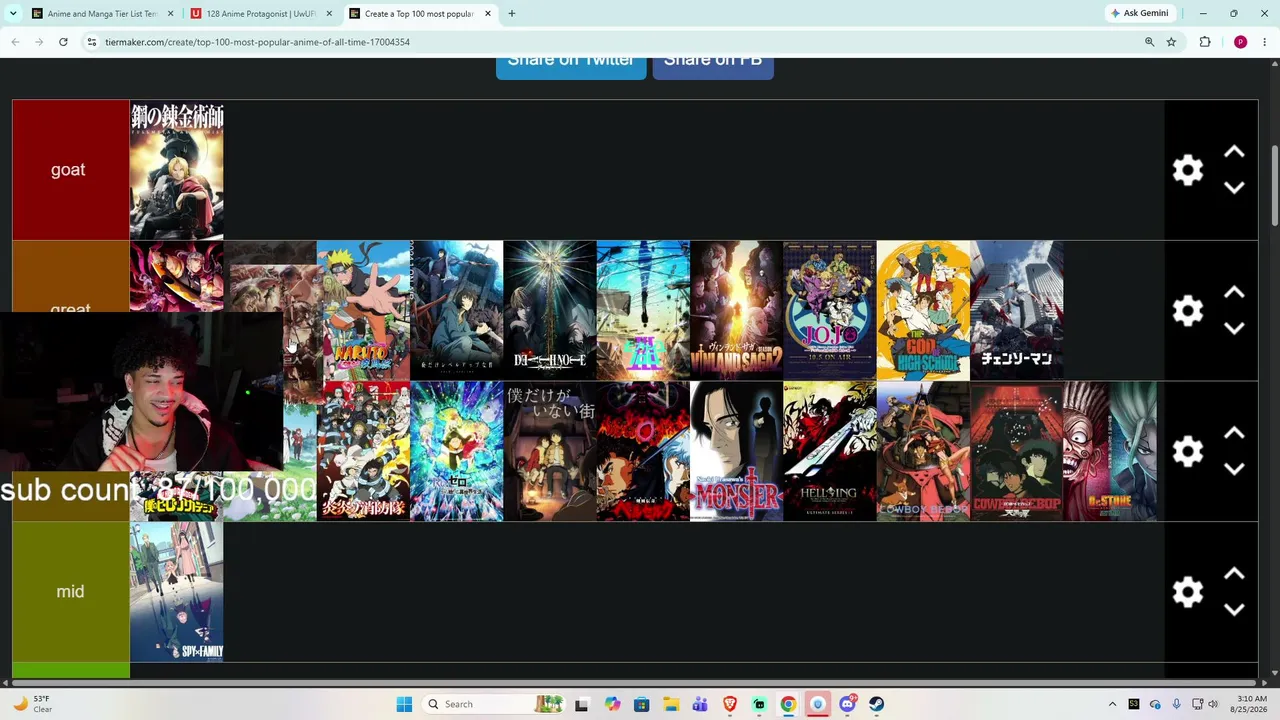Screen dimensions: 1280x720
Task: Expand the Chrome tab search dropdown
Action: tap(13, 14)
